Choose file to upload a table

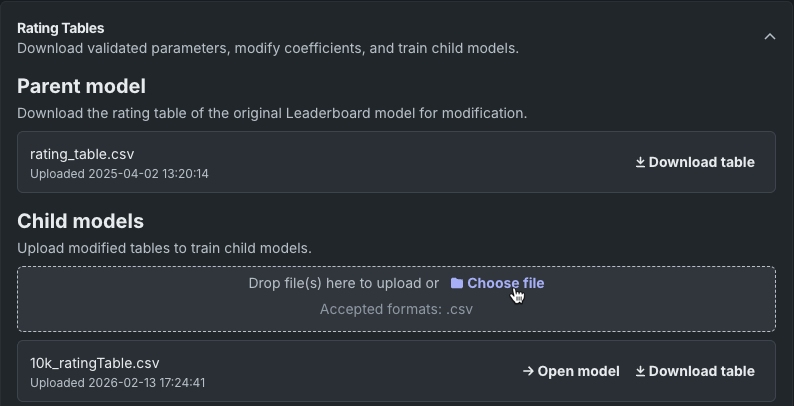point(505,283)
